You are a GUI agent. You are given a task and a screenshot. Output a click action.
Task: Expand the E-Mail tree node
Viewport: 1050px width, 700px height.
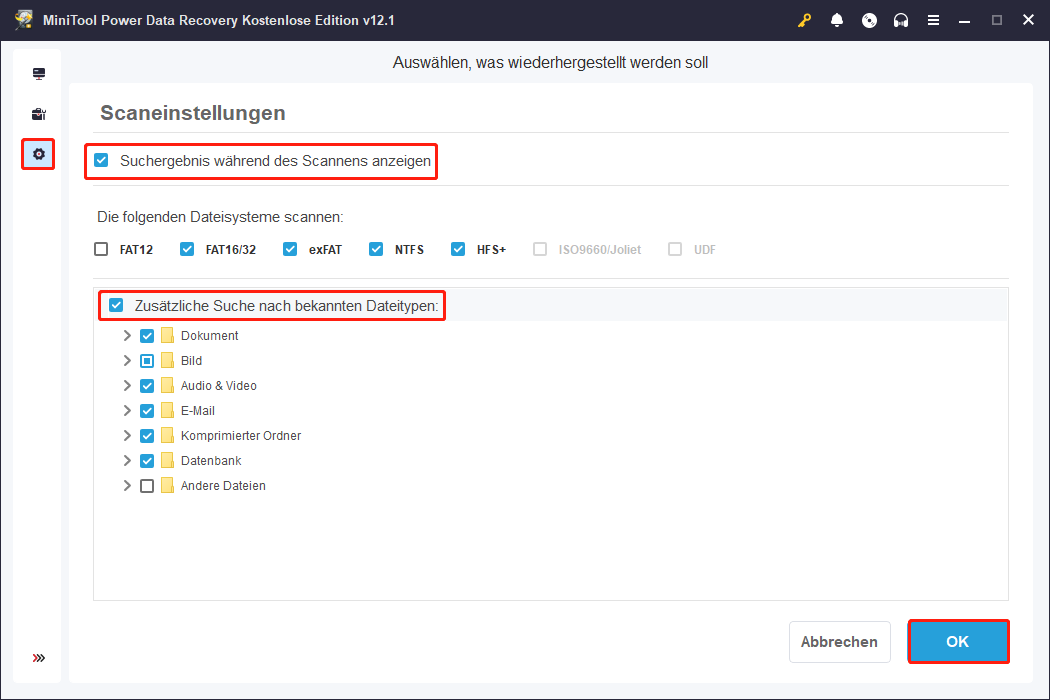(127, 411)
